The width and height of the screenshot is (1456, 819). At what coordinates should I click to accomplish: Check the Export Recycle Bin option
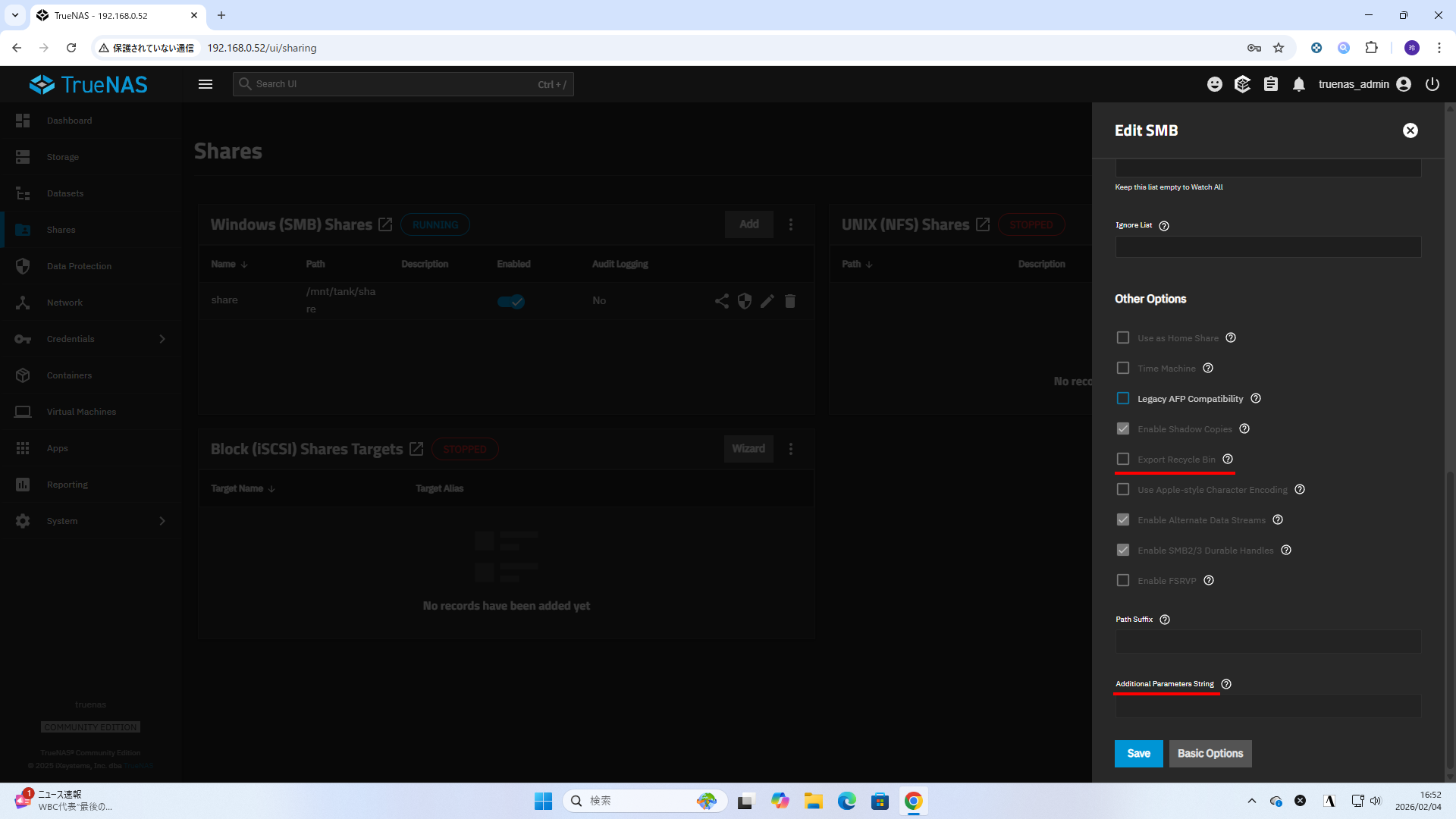tap(1123, 459)
